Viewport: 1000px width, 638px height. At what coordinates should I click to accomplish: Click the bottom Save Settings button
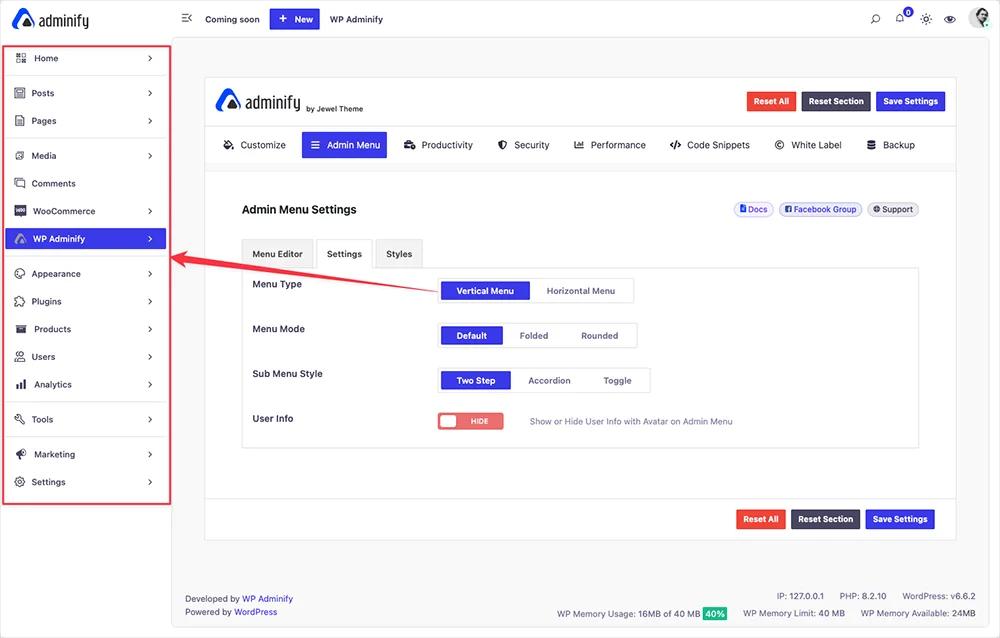(x=900, y=519)
